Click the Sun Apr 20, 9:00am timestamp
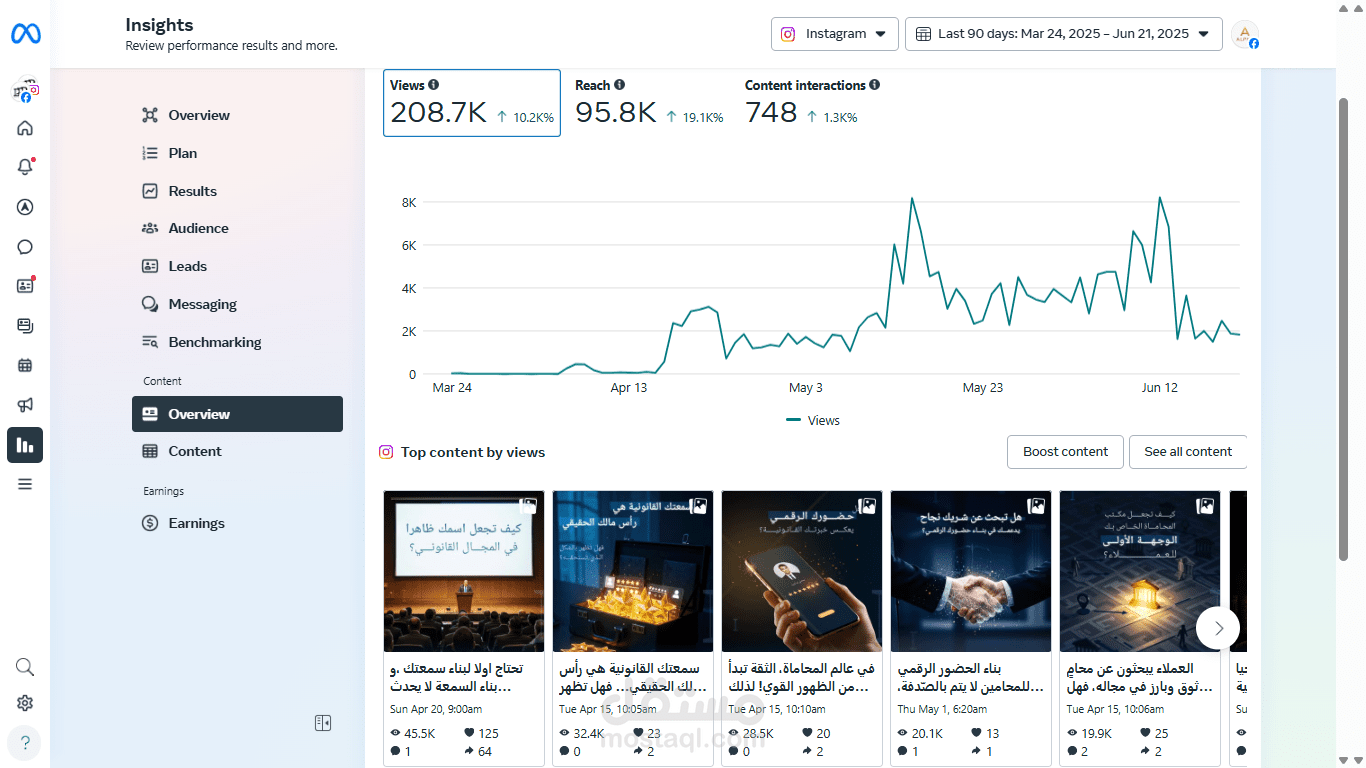Screen dimensions: 1366x768 click(x=436, y=709)
